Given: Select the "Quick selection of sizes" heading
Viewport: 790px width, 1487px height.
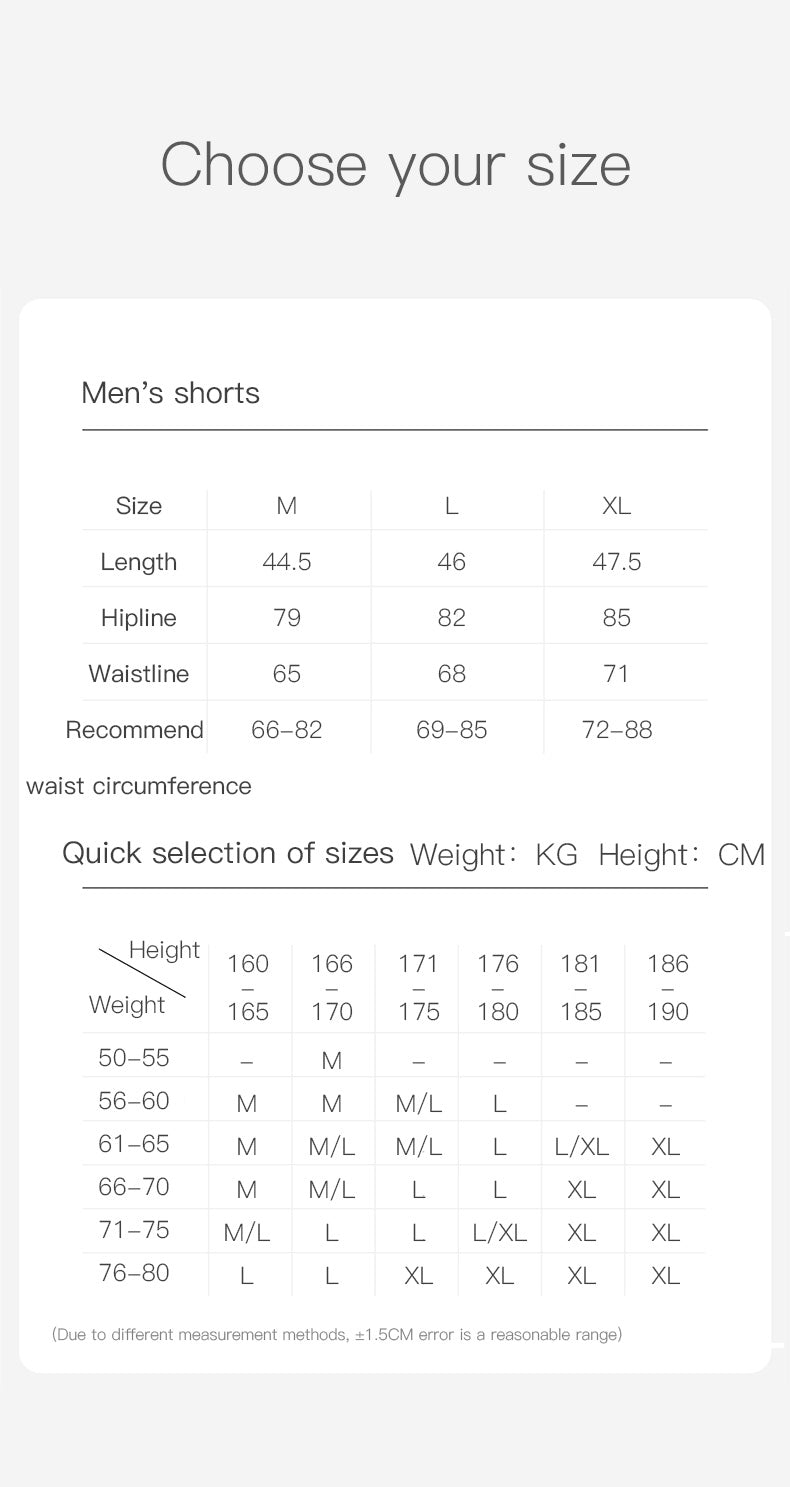Looking at the screenshot, I should click(228, 853).
